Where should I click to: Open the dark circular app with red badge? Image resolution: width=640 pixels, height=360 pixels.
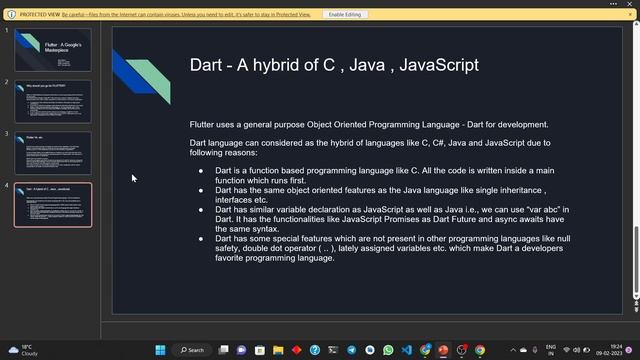462,350
